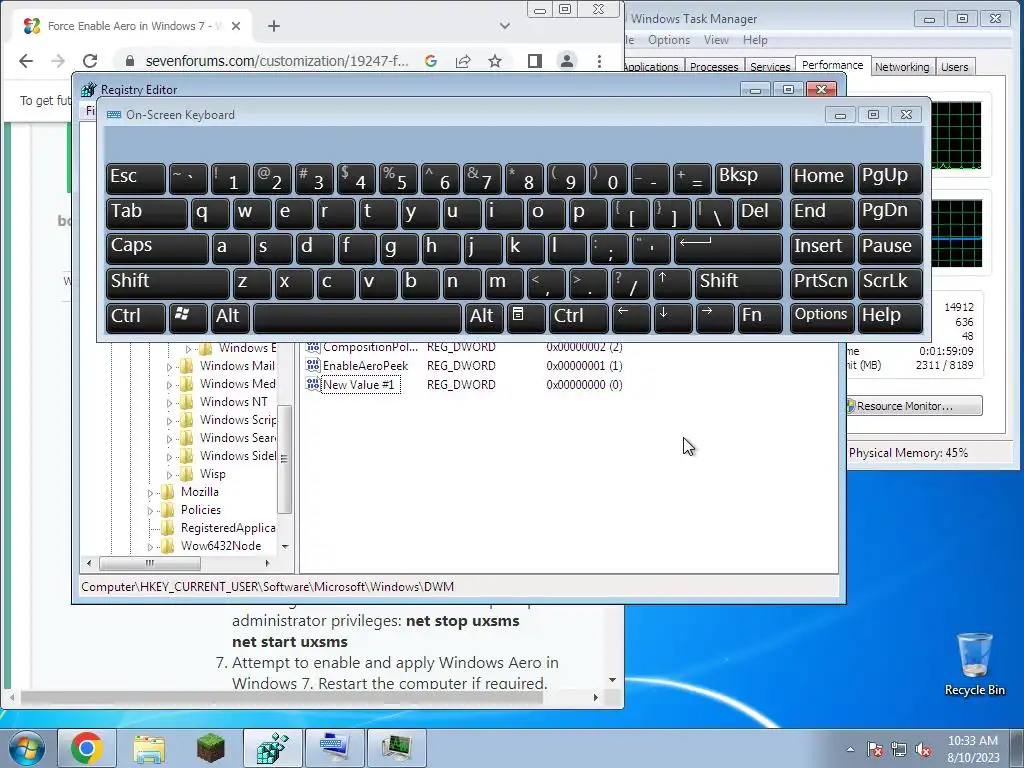Expand the Policies registry key
The image size is (1024, 768).
150,511
